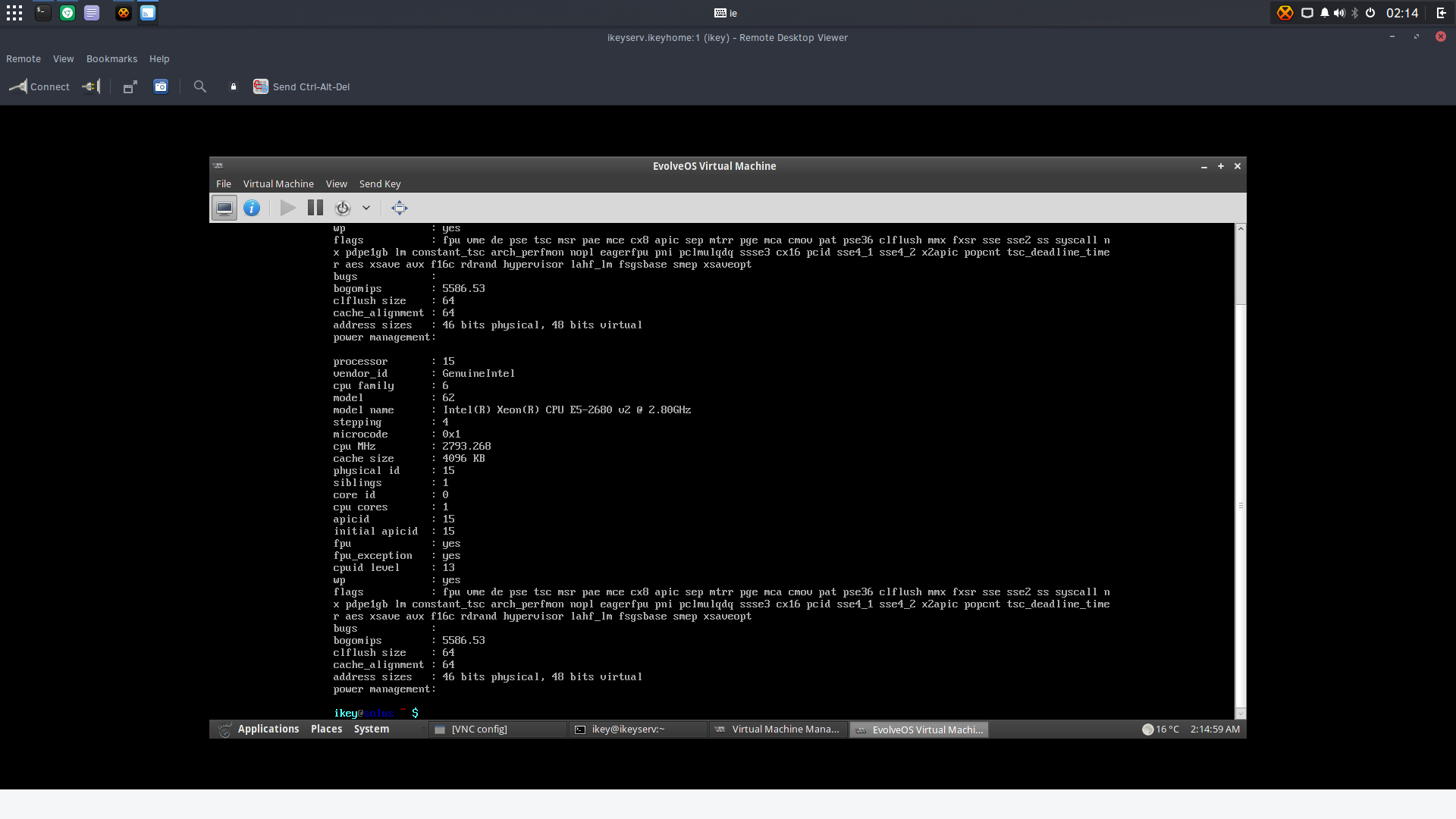The image size is (1456, 819).
Task: Click the scrollbar down arrow
Action: (x=1241, y=714)
